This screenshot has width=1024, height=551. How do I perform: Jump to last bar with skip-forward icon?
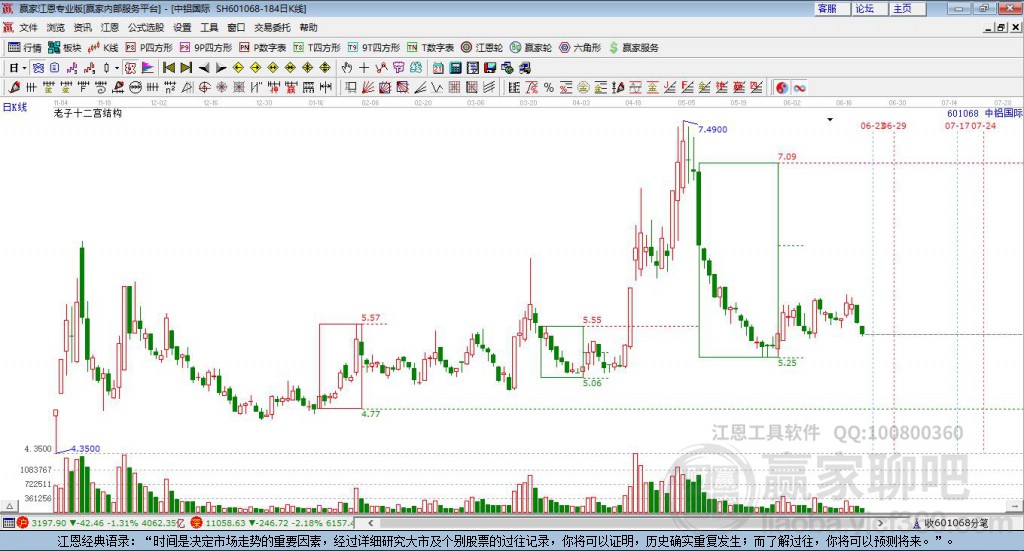click(x=186, y=68)
